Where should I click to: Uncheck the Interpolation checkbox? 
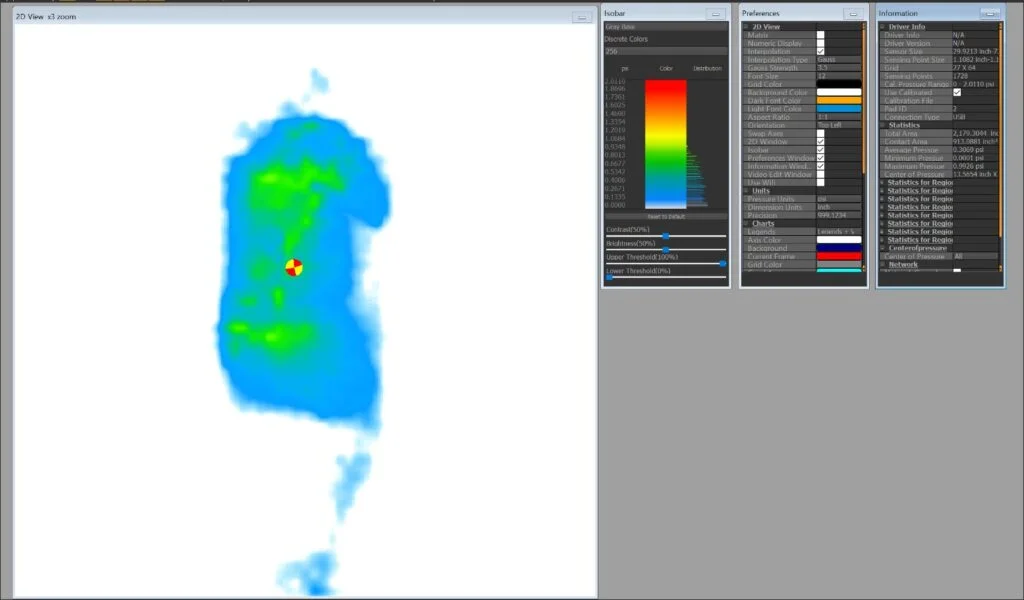pos(821,51)
